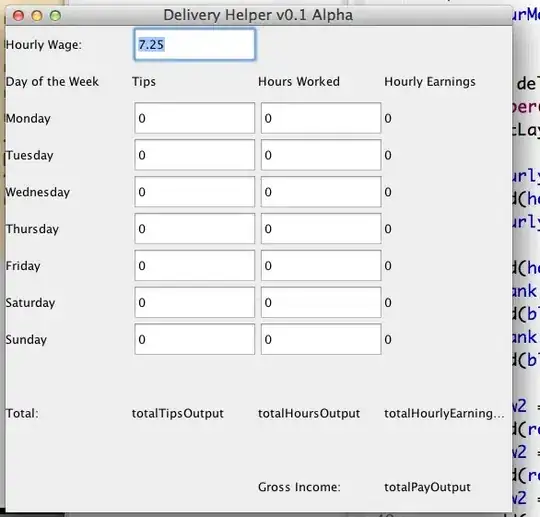Click the Gross Income label
540x517 pixels.
(299, 487)
